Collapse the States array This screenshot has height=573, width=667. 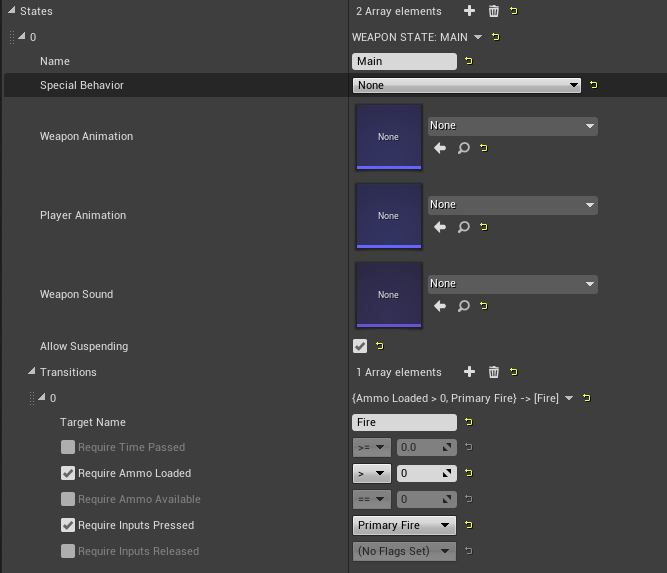(x=11, y=10)
